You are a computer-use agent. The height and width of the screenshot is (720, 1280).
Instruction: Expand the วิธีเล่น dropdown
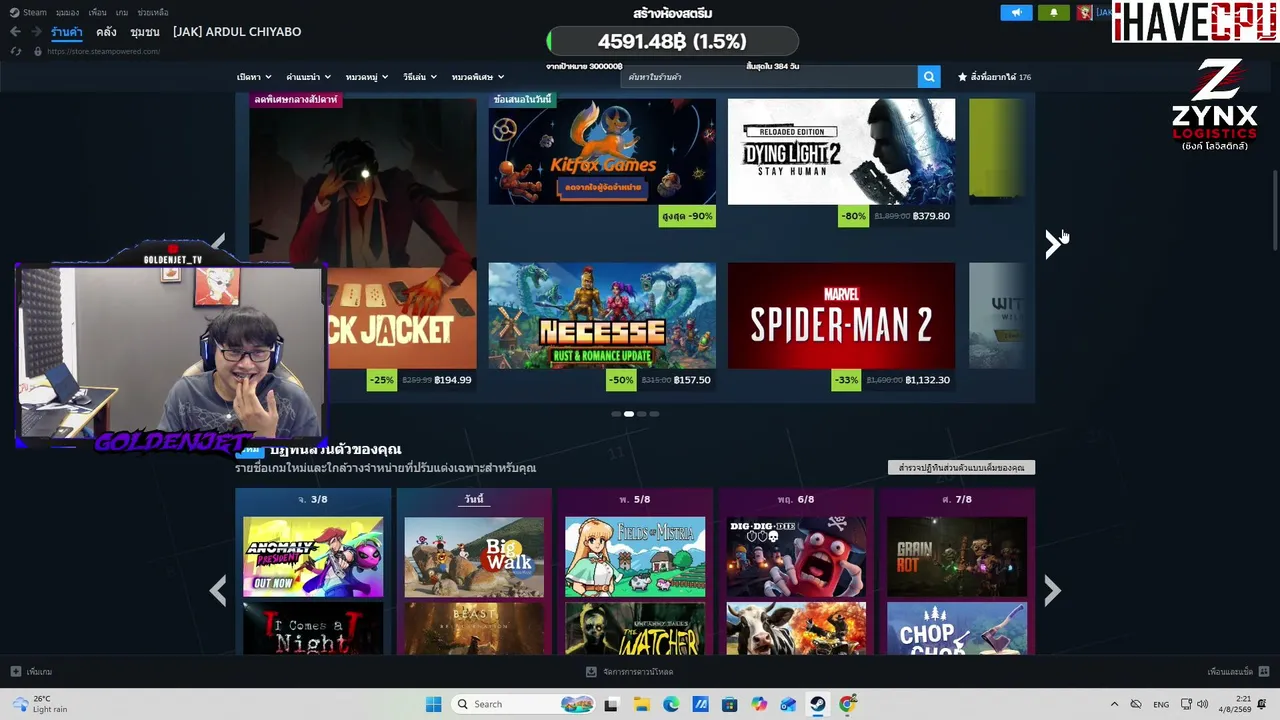(x=420, y=77)
